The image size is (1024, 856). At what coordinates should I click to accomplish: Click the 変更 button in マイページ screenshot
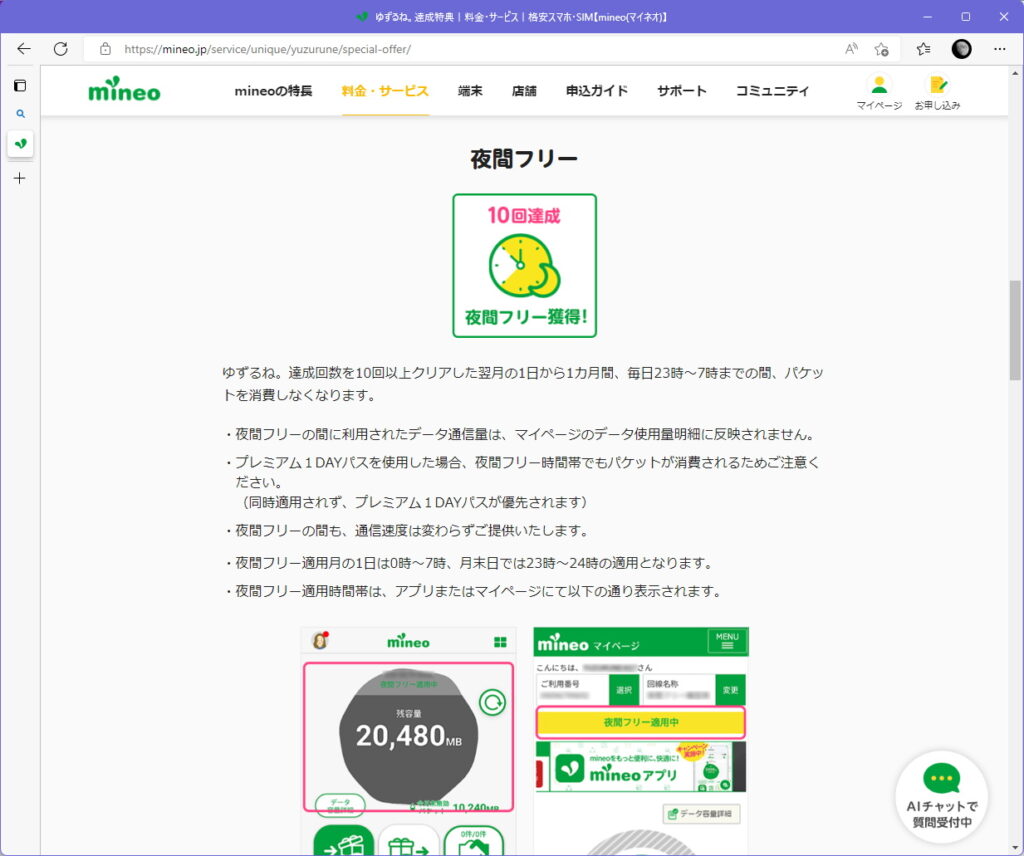(x=730, y=690)
